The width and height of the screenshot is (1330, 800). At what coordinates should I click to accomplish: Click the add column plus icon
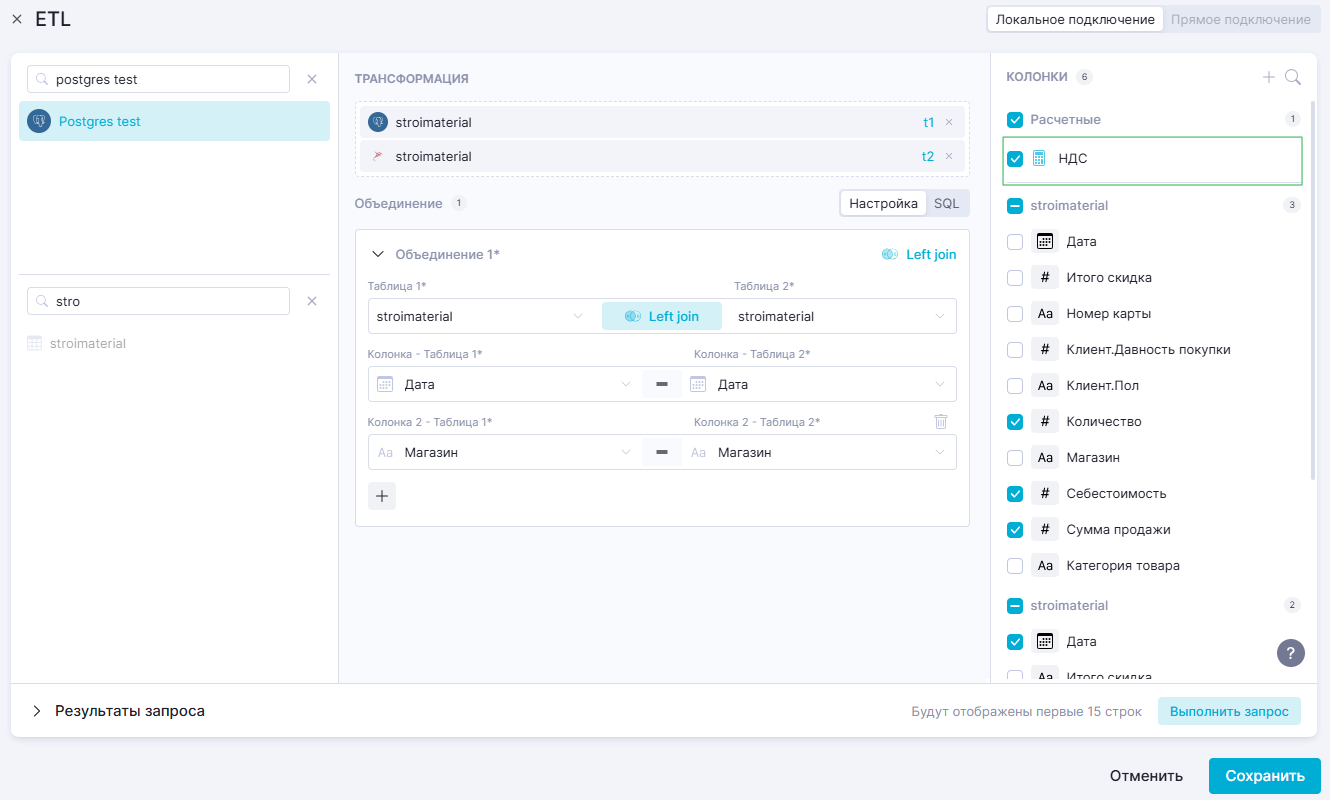(1268, 77)
